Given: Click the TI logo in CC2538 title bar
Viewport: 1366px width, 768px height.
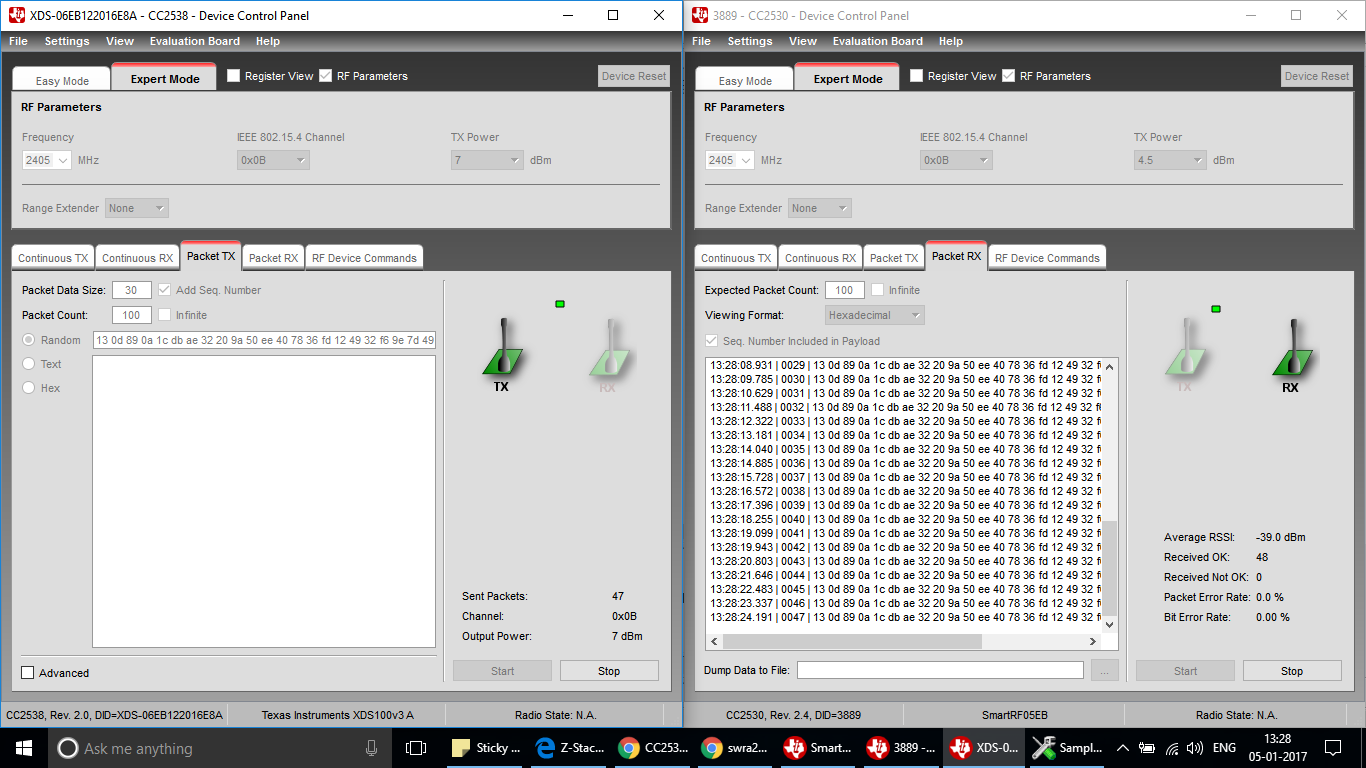Looking at the screenshot, I should 17,15.
